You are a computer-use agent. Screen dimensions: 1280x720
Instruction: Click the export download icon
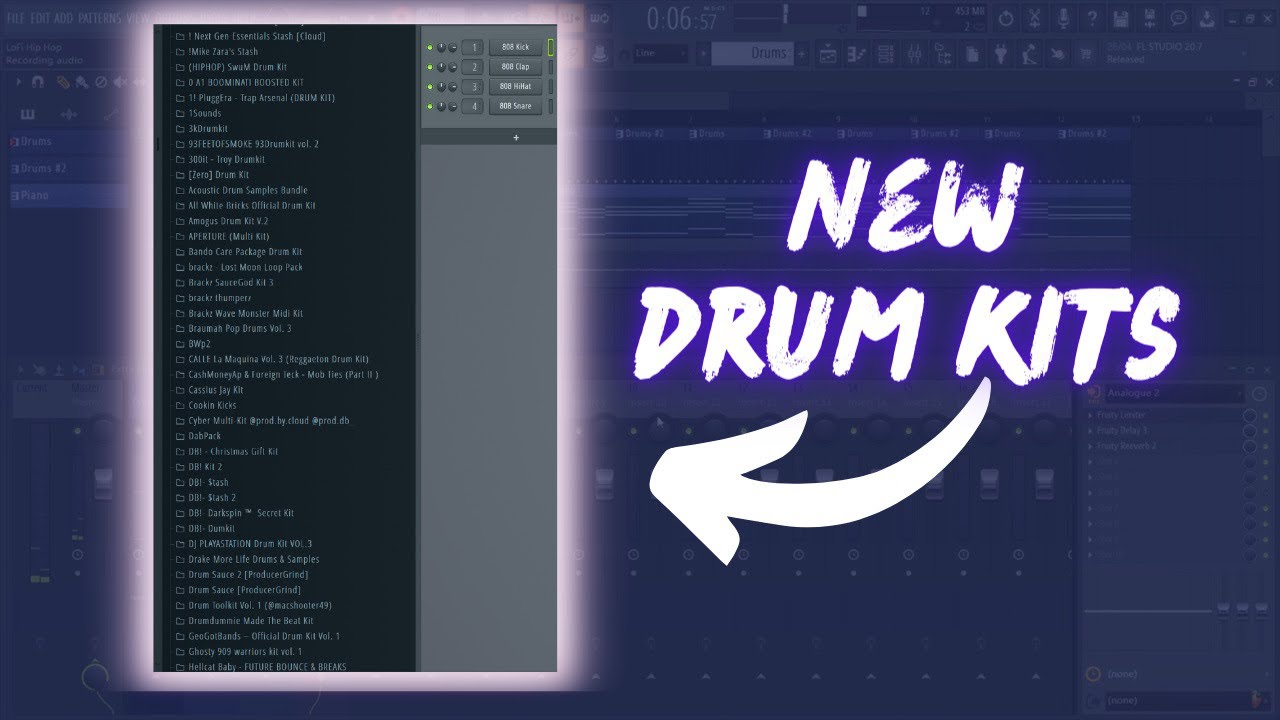click(1208, 18)
